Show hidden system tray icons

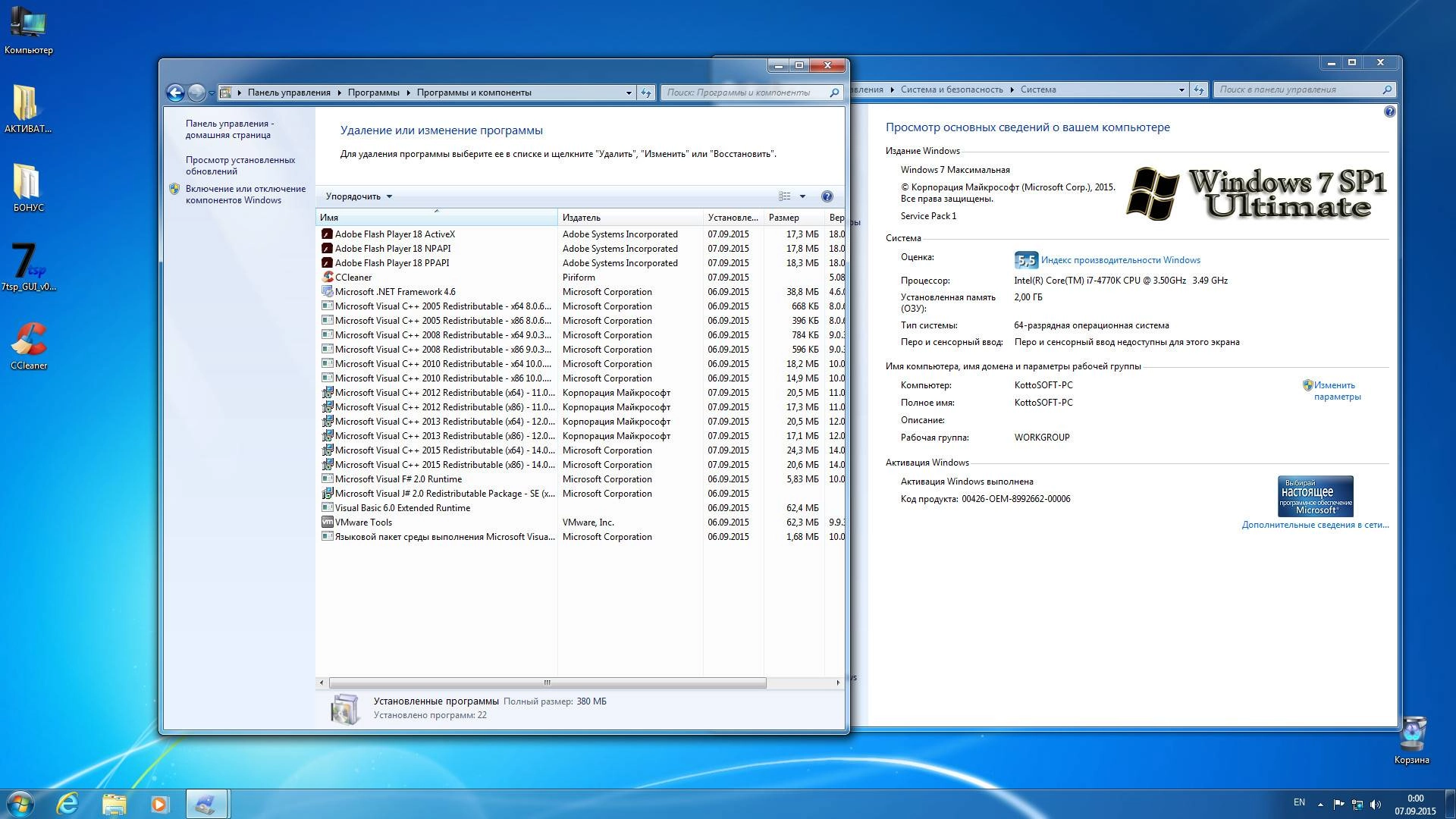(1320, 804)
